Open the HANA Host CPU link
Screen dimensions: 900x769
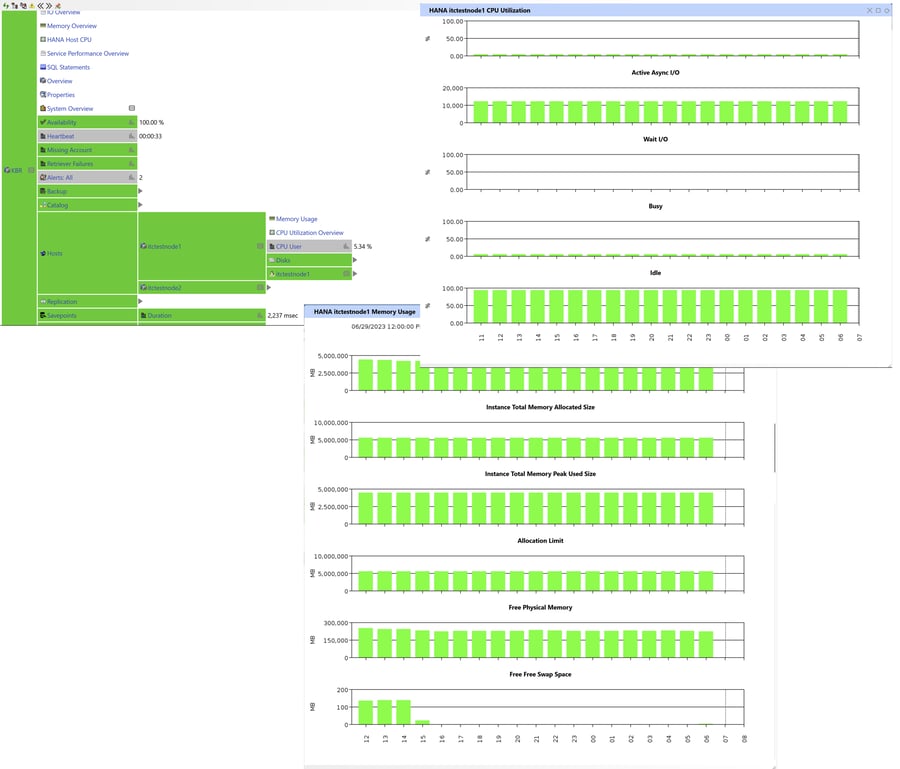(x=69, y=40)
